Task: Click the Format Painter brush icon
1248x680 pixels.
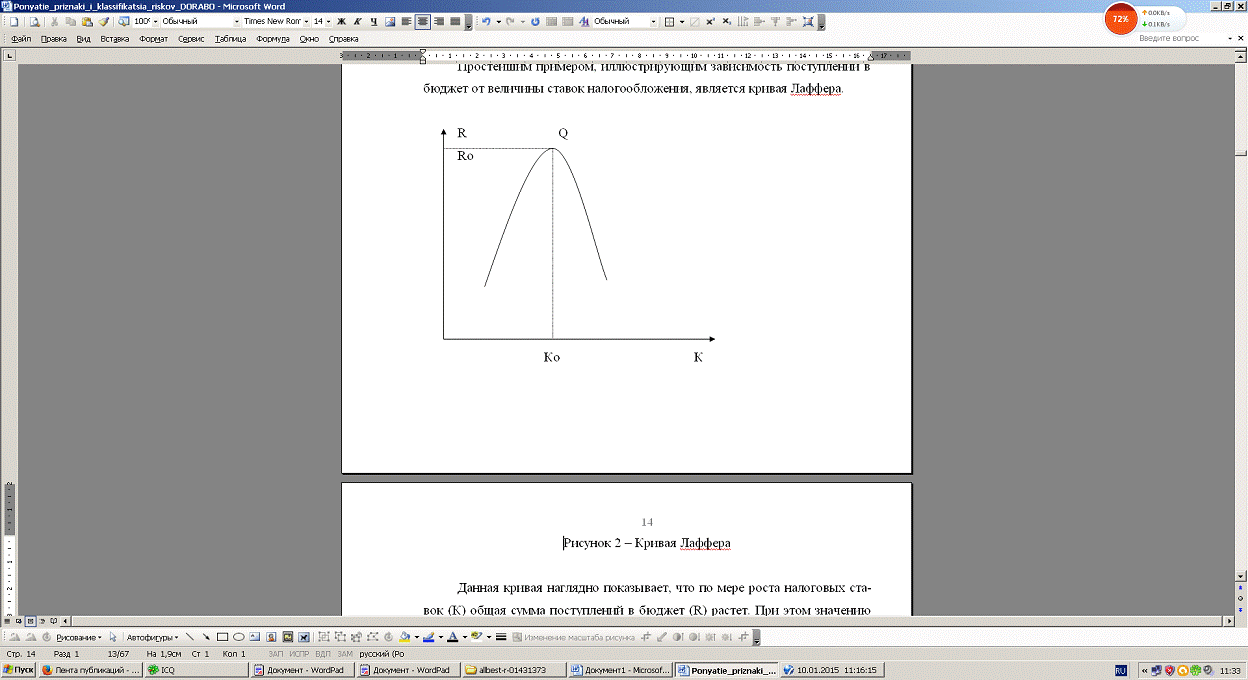Action: 103,21
